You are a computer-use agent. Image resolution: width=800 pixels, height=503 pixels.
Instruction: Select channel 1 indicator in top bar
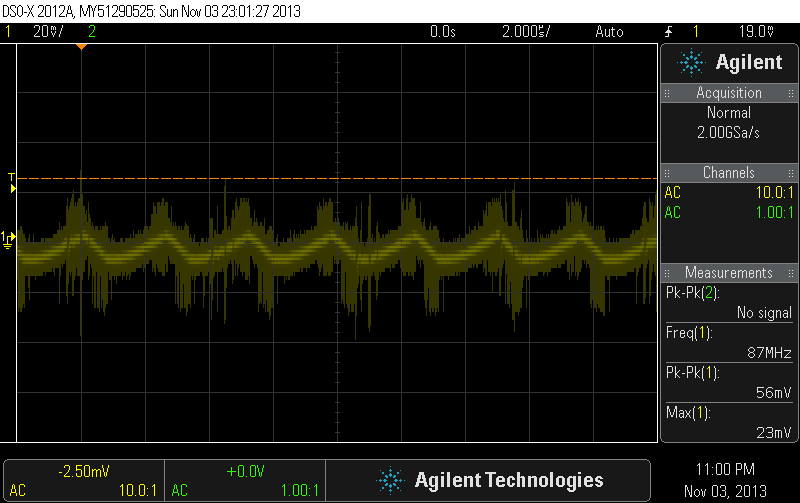tap(8, 32)
